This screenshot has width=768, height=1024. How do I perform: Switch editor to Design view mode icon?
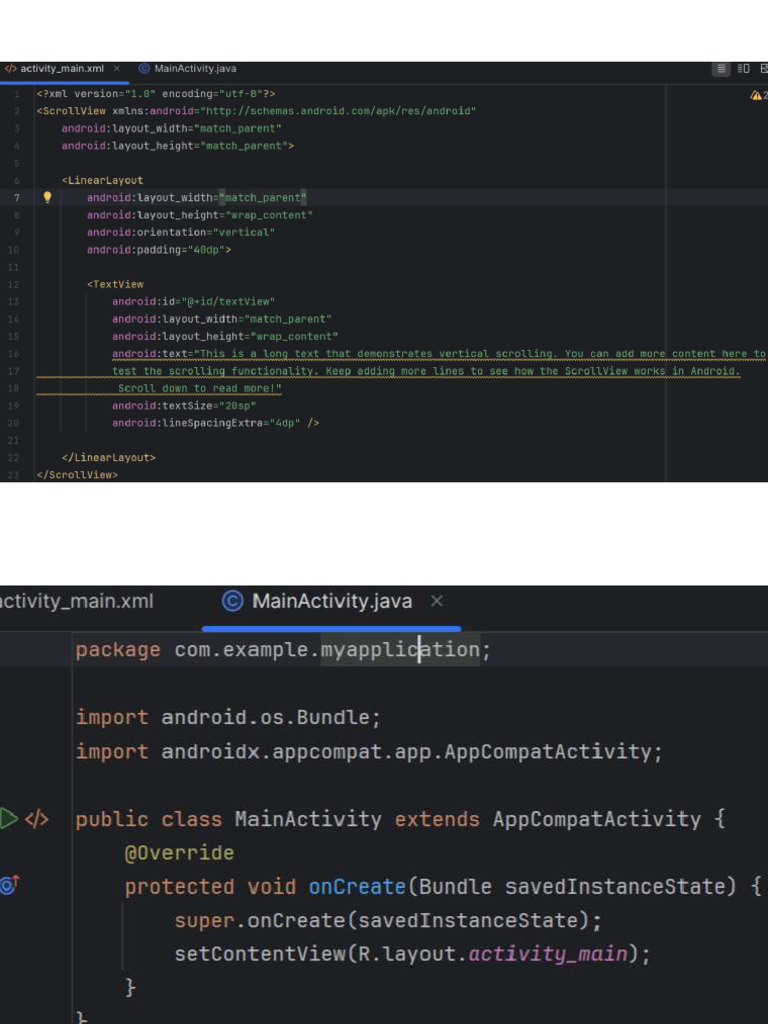[x=763, y=69]
